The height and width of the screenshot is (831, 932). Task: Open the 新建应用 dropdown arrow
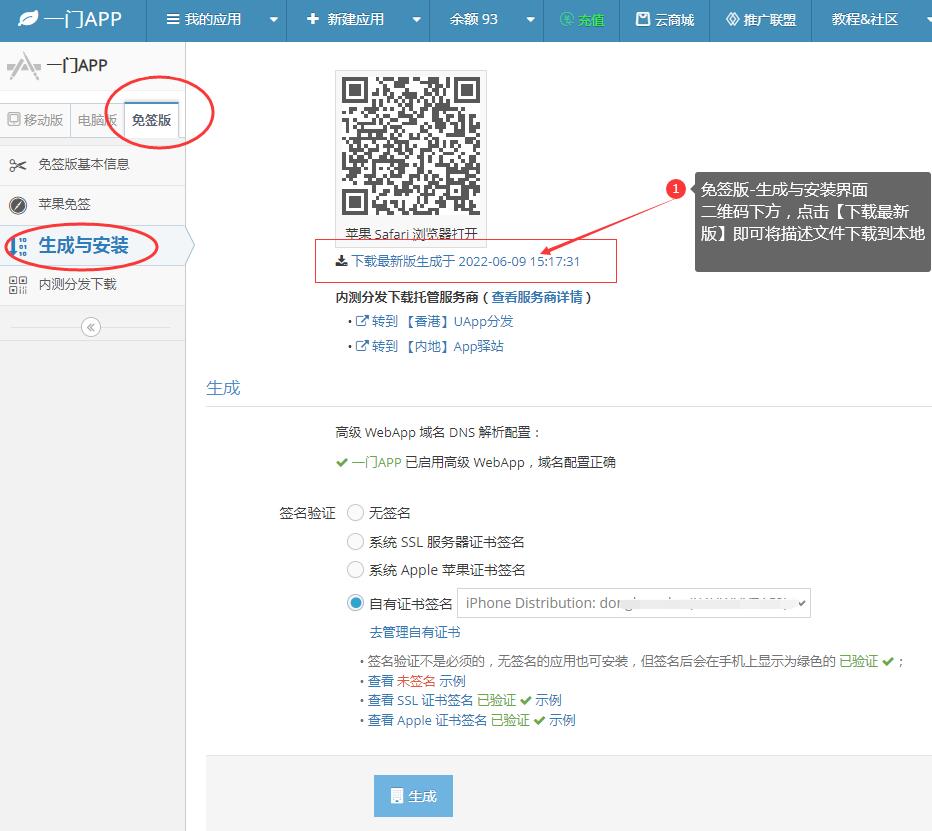[417, 20]
